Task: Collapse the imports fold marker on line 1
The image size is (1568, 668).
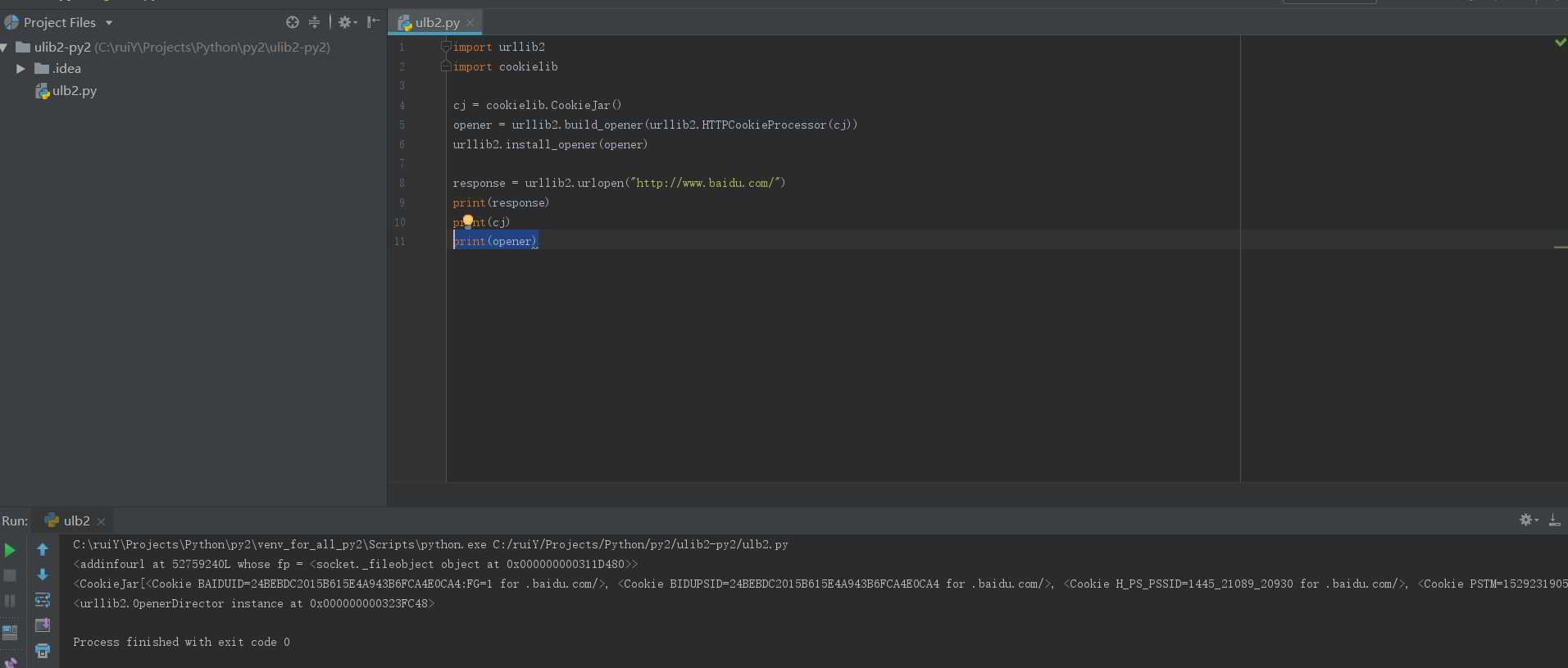Action: (446, 47)
